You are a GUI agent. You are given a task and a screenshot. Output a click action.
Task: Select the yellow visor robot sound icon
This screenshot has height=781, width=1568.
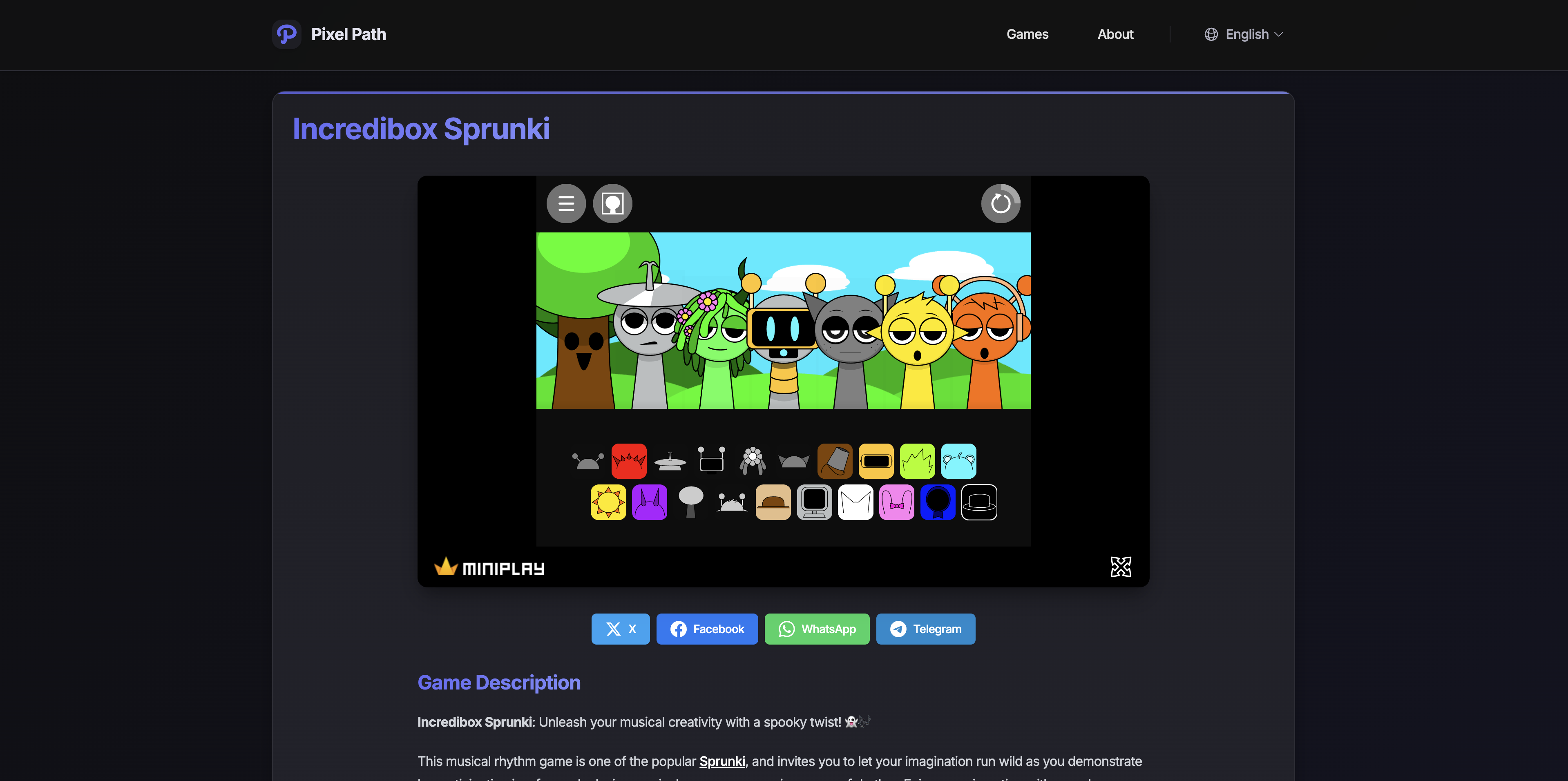[876, 461]
